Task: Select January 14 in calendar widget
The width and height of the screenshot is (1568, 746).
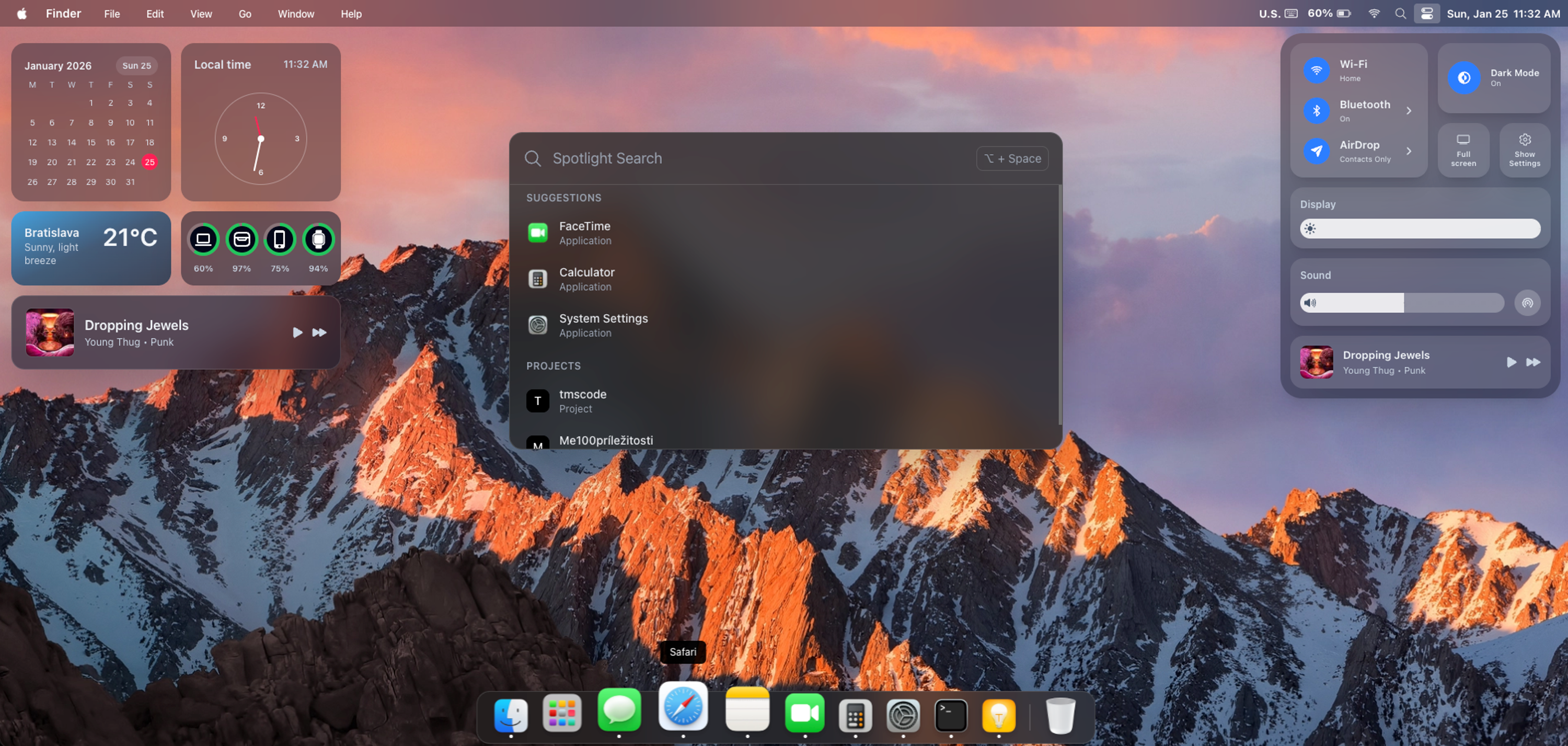Action: (71, 143)
